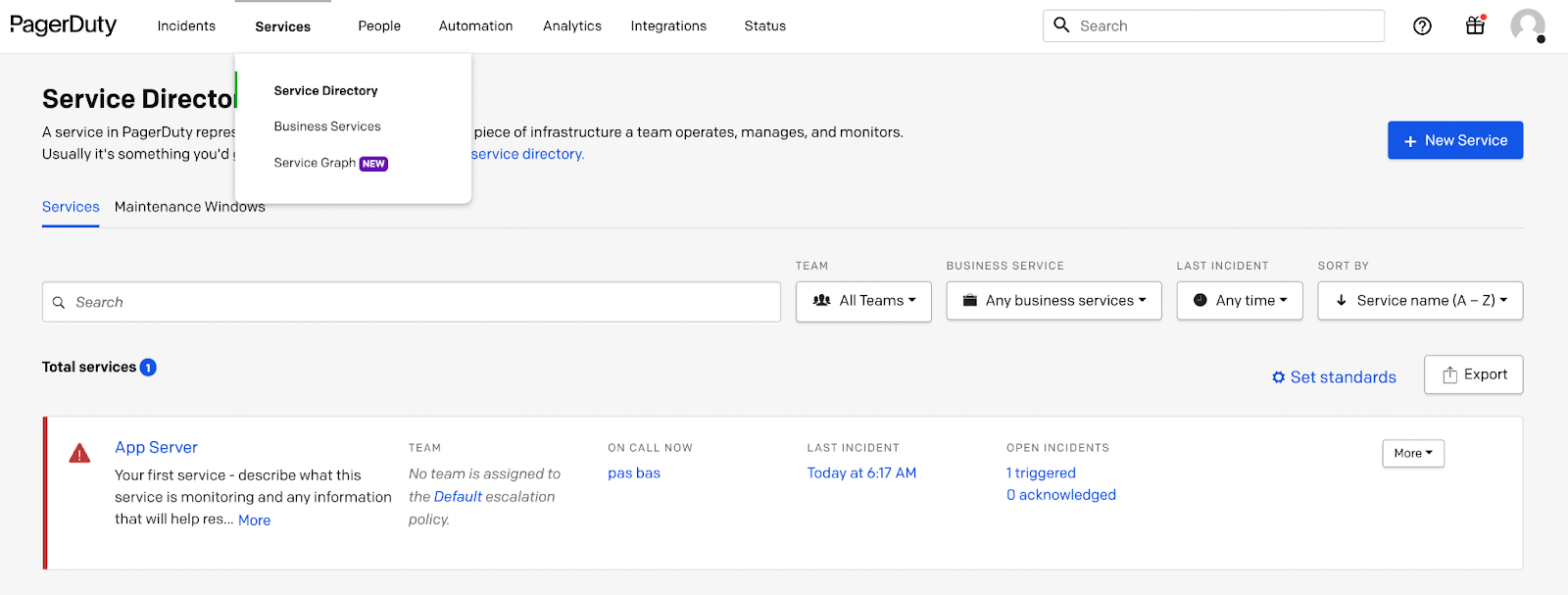Open the Automation menu
This screenshot has width=1568, height=595.
pyautogui.click(x=475, y=26)
